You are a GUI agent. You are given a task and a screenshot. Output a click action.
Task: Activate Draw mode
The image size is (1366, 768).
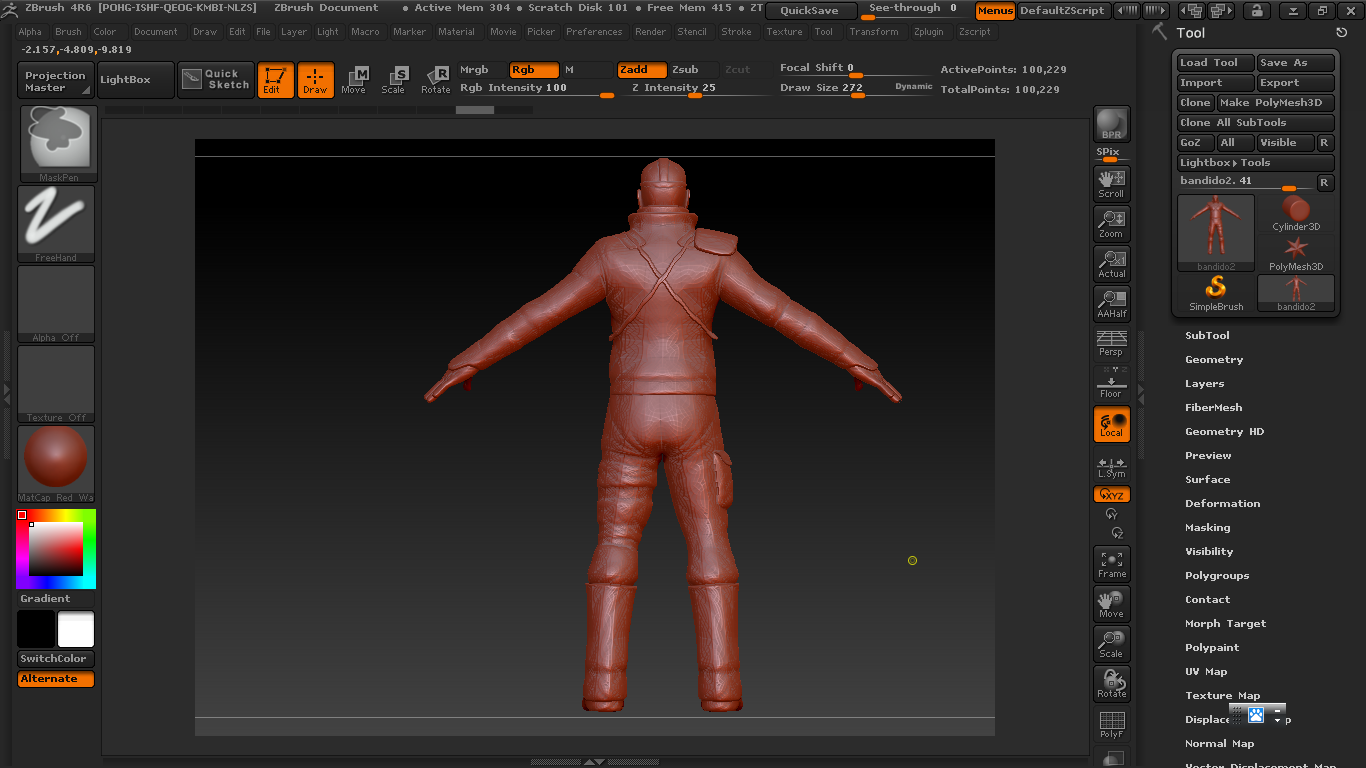pos(315,80)
